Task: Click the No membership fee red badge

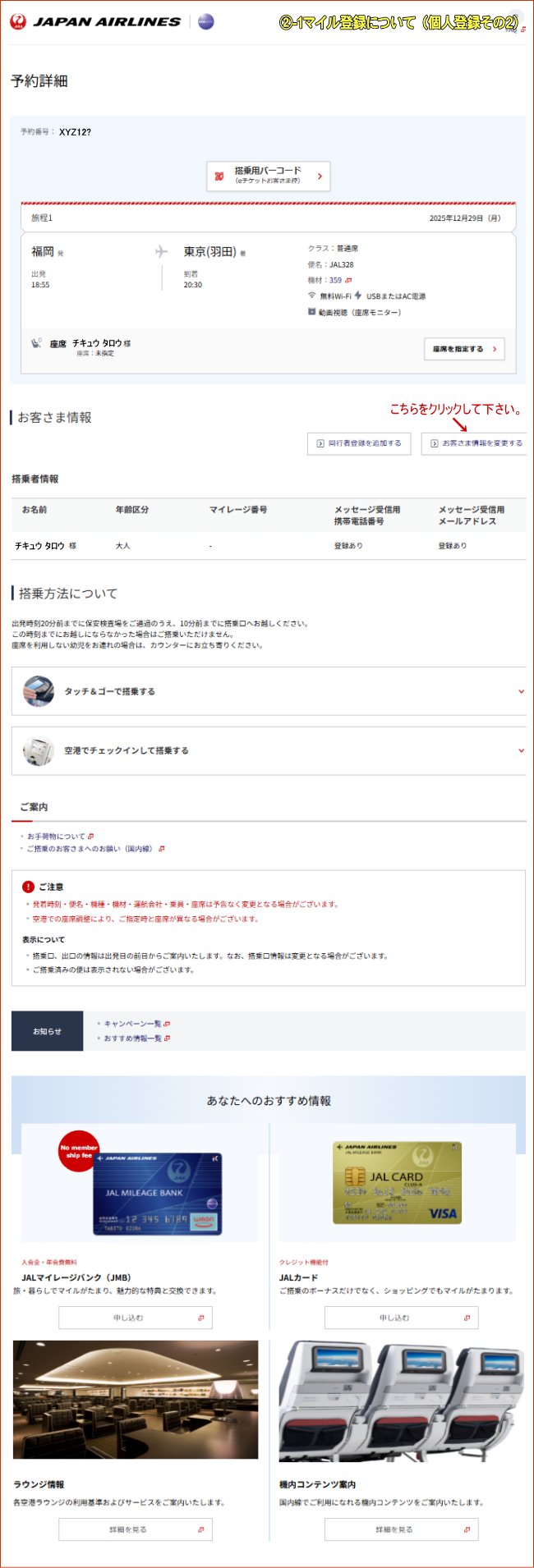Action: [79, 1151]
